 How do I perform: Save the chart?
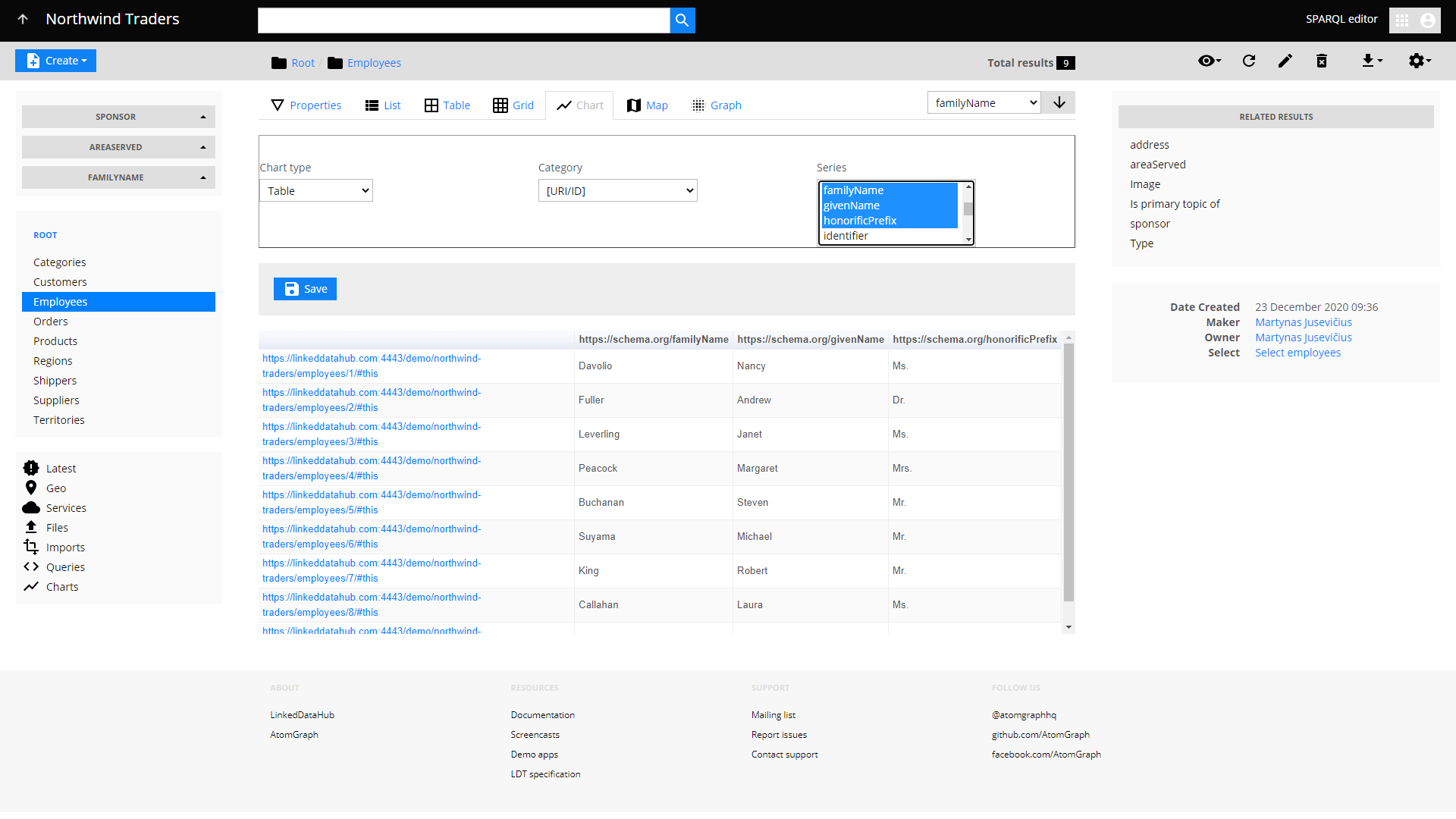[305, 289]
